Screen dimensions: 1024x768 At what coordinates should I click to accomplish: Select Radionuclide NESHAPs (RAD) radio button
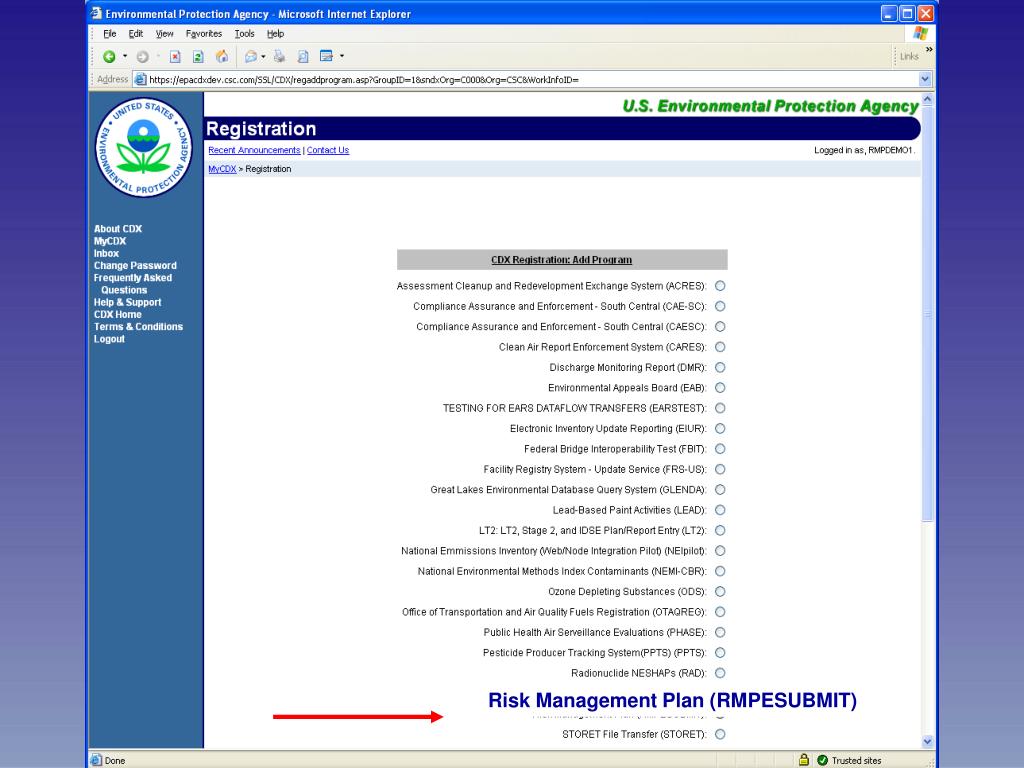coord(720,673)
